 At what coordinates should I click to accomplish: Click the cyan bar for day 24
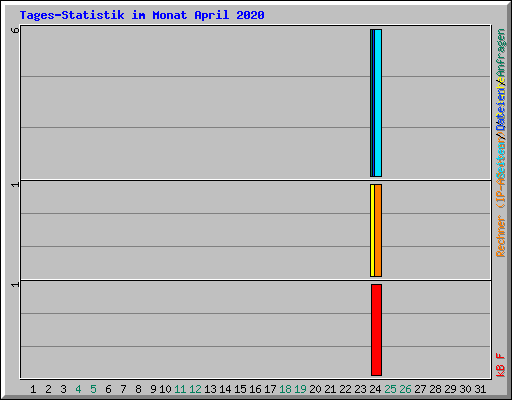[378, 103]
